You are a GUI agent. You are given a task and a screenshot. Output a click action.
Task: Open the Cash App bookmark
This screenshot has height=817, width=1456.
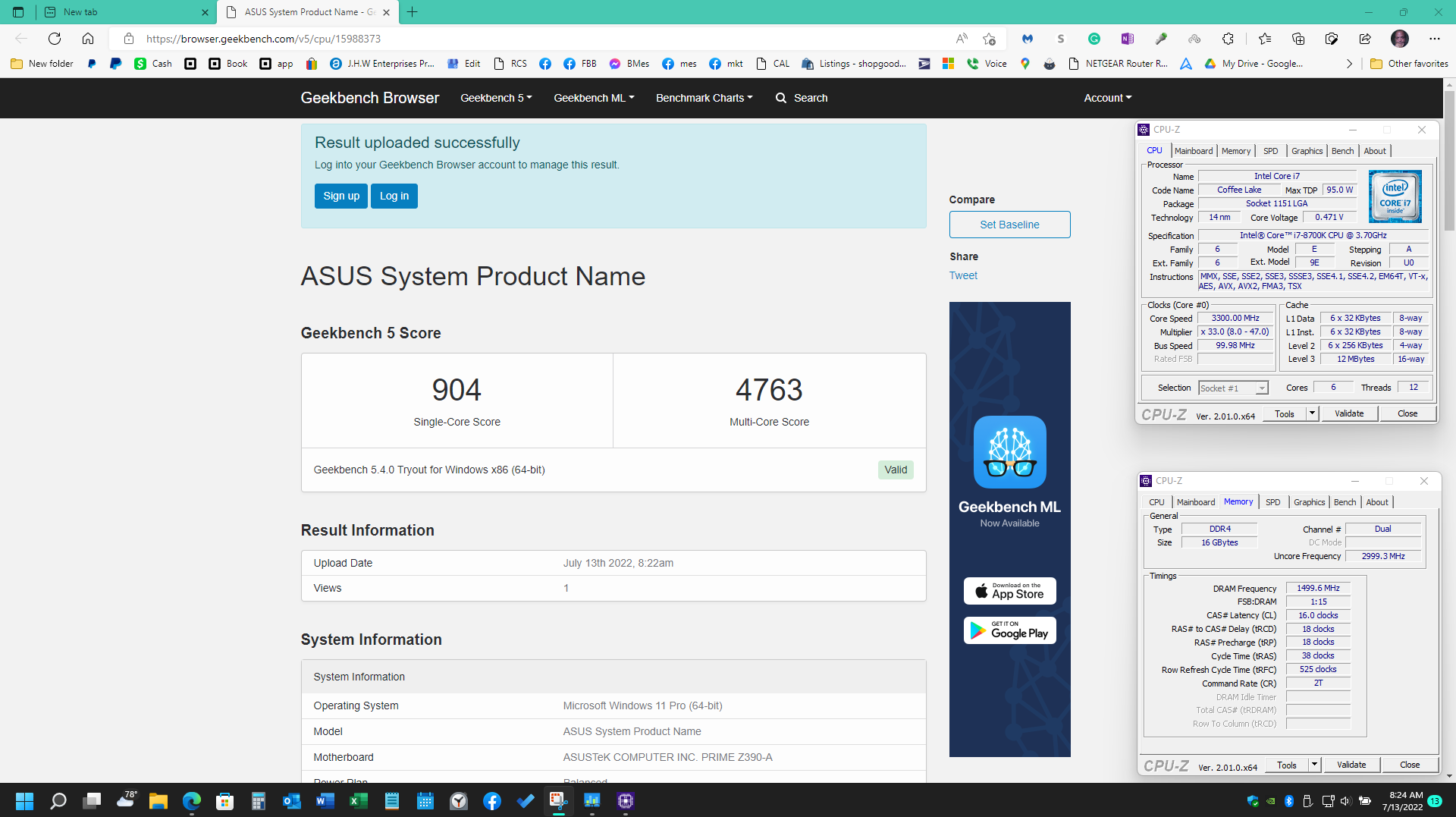pos(153,64)
